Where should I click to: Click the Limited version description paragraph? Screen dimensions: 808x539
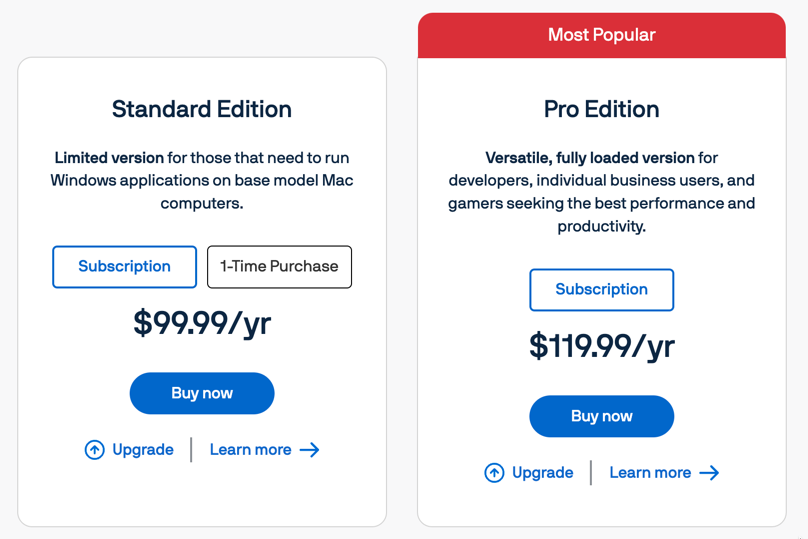(202, 180)
